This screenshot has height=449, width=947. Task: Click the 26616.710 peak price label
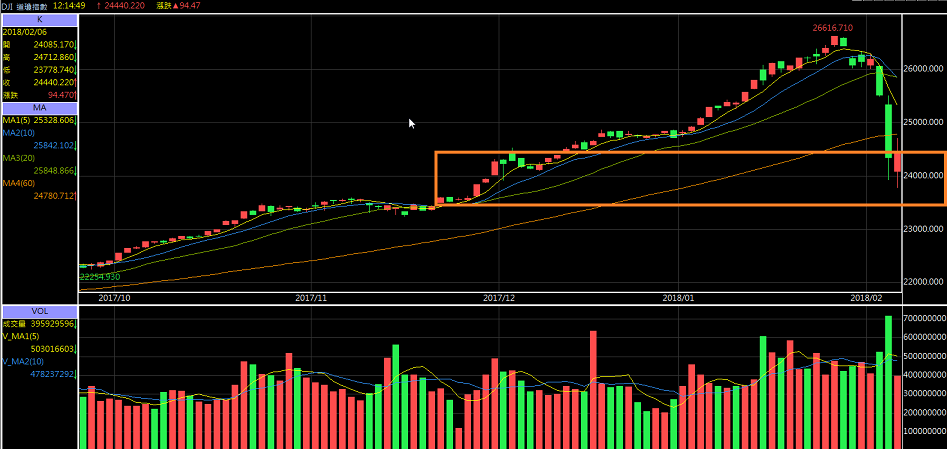click(831, 28)
